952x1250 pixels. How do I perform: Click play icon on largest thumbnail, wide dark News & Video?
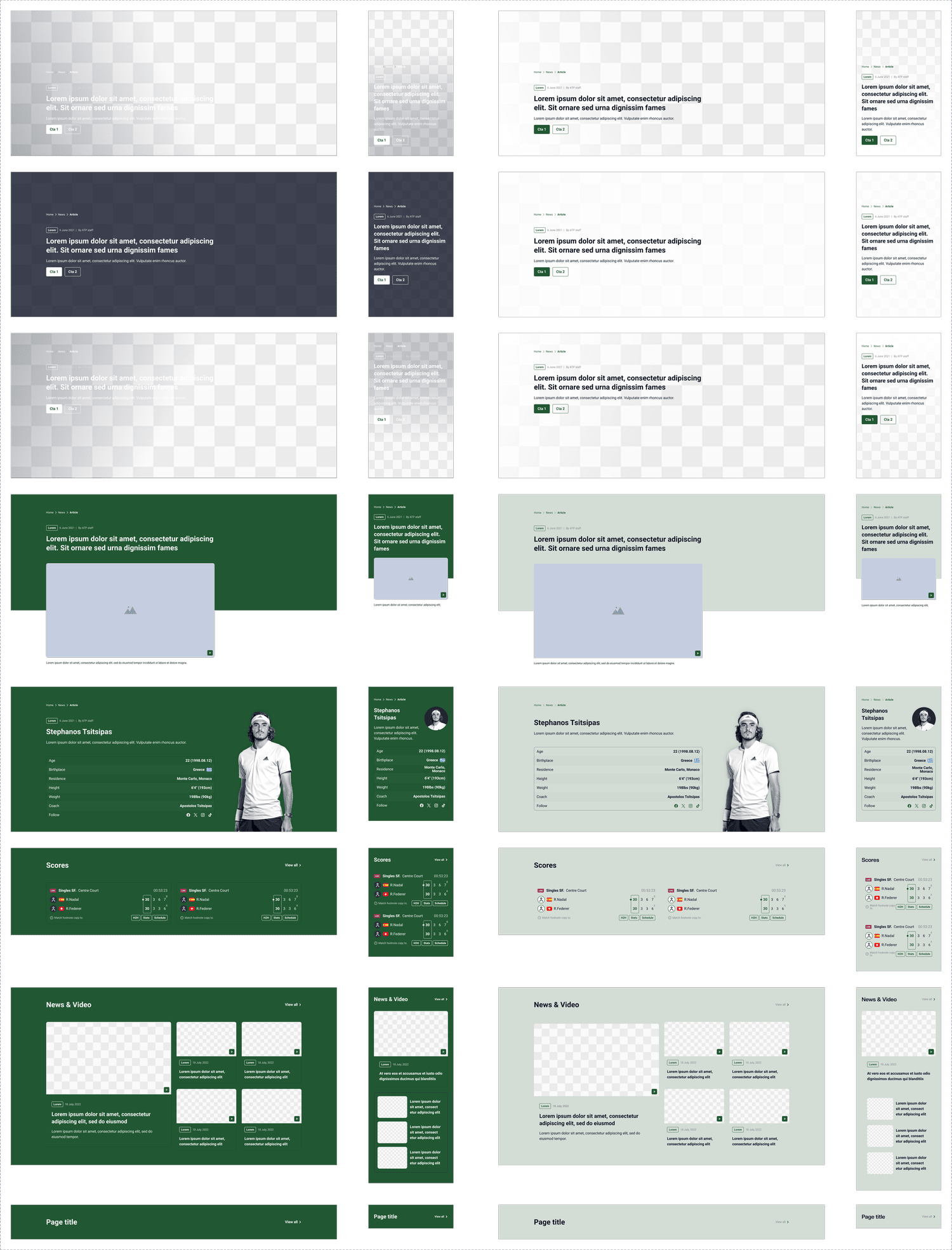[x=166, y=1089]
